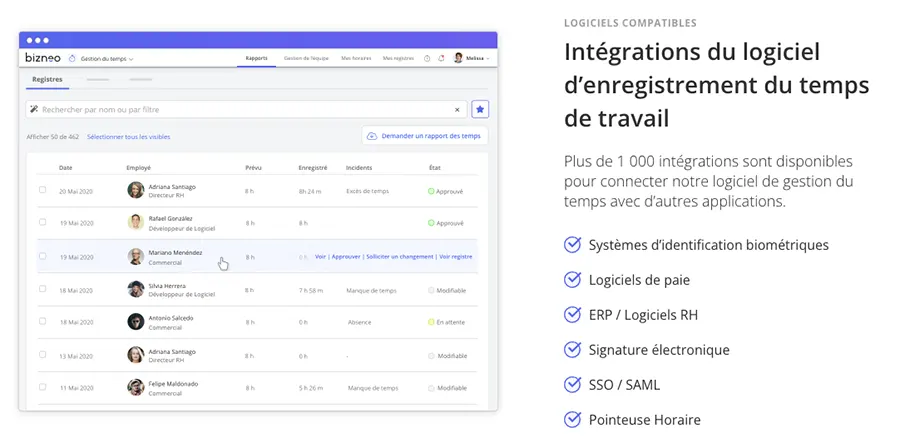Screen dimensions: 900x438
Task: Click Antonio Salcedo's avatar
Action: [135, 321]
